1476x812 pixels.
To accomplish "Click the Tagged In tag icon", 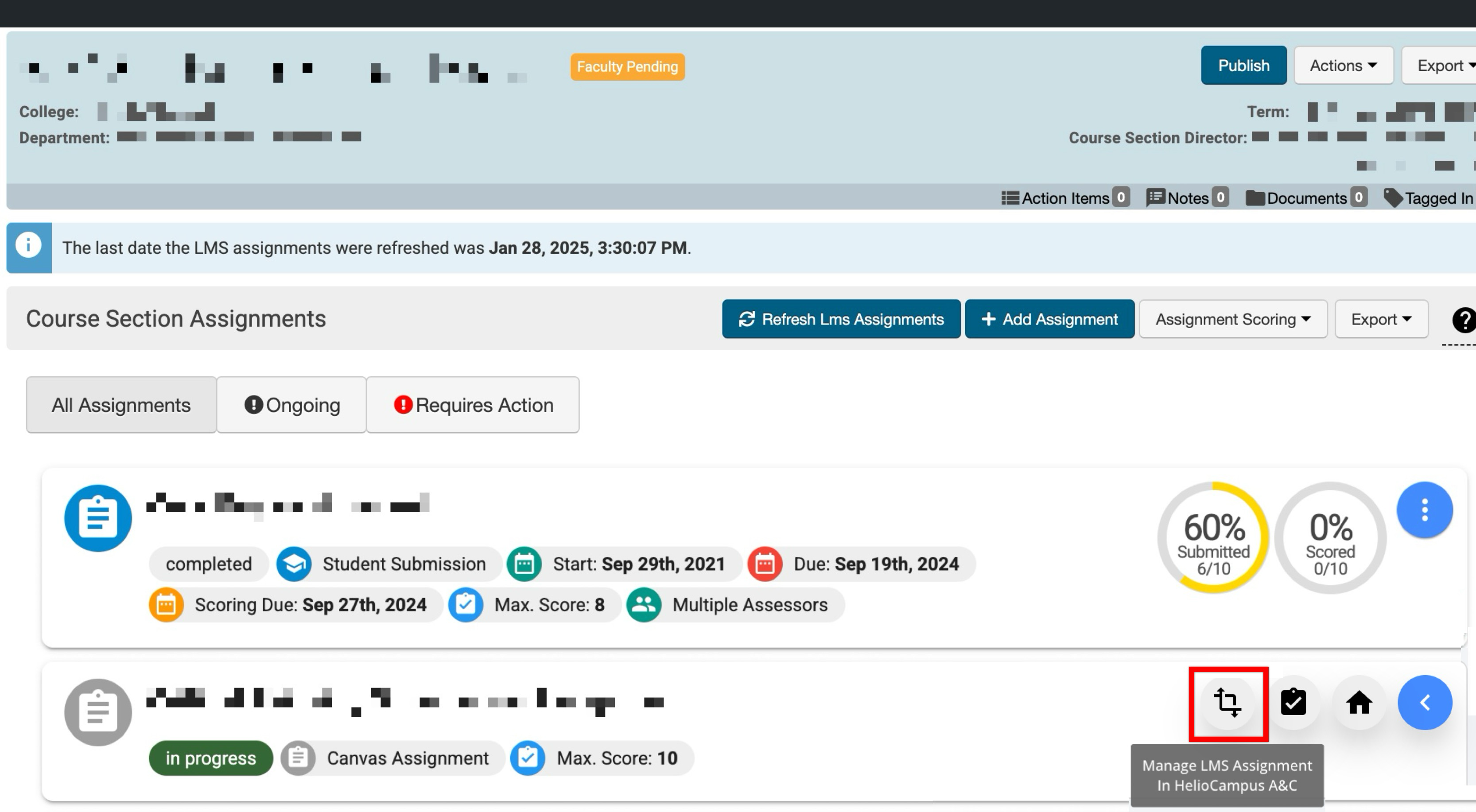I will coord(1393,198).
